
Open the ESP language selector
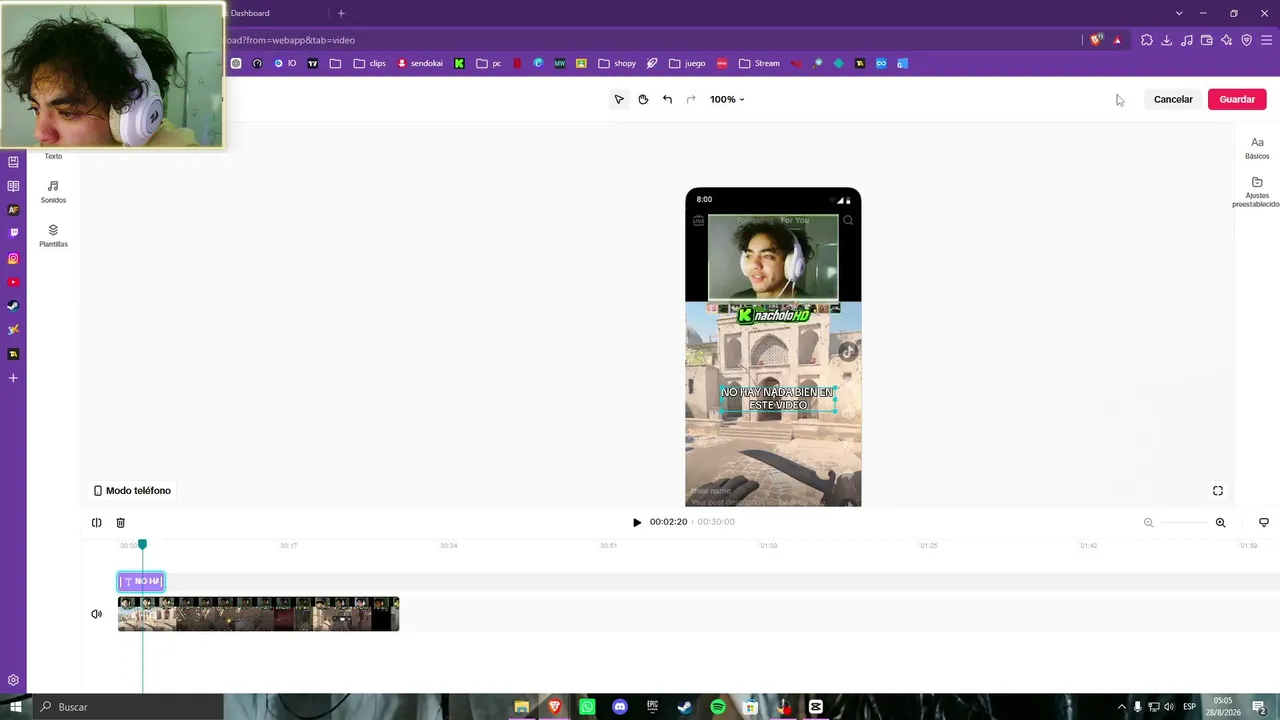click(1189, 707)
